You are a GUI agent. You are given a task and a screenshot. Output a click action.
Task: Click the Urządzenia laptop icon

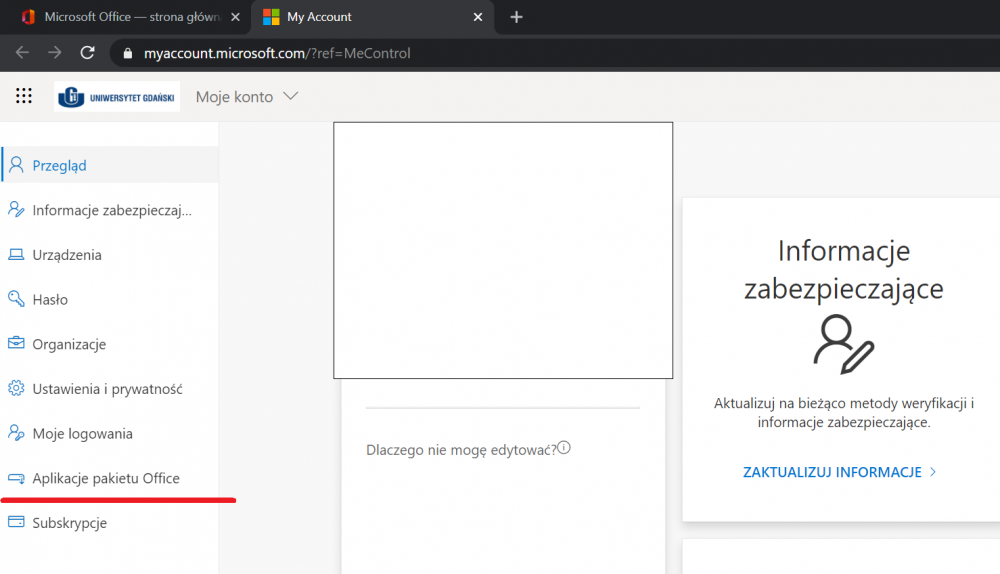click(16, 255)
